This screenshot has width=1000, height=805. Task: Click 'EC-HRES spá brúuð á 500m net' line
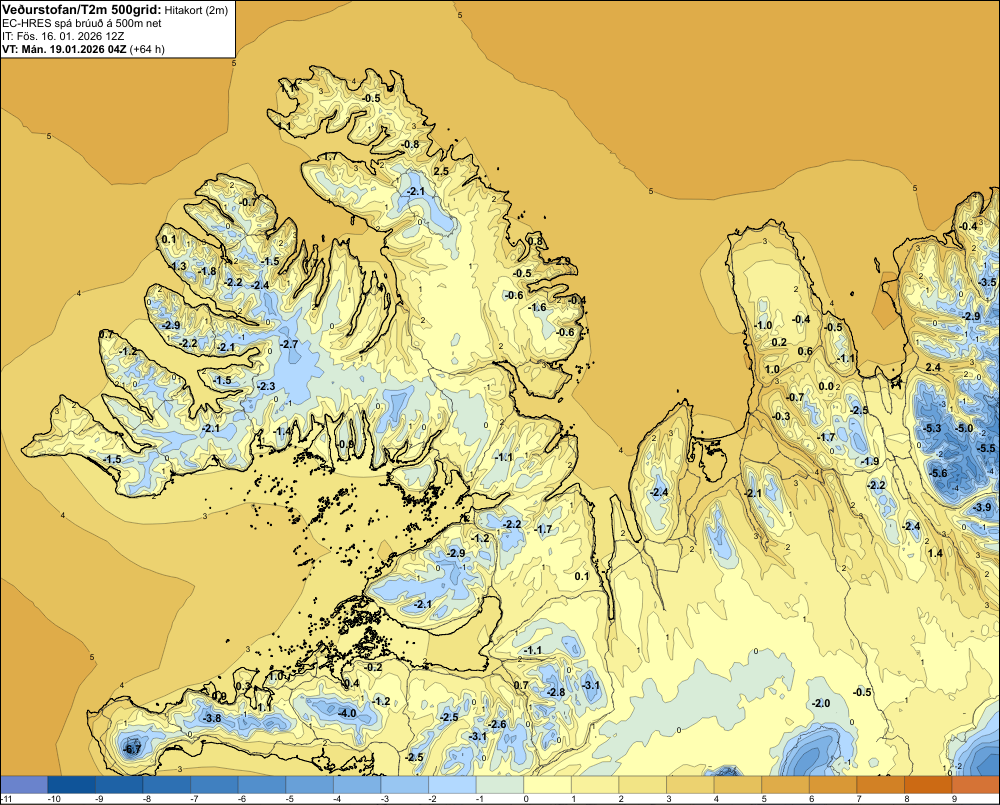tap(82, 23)
